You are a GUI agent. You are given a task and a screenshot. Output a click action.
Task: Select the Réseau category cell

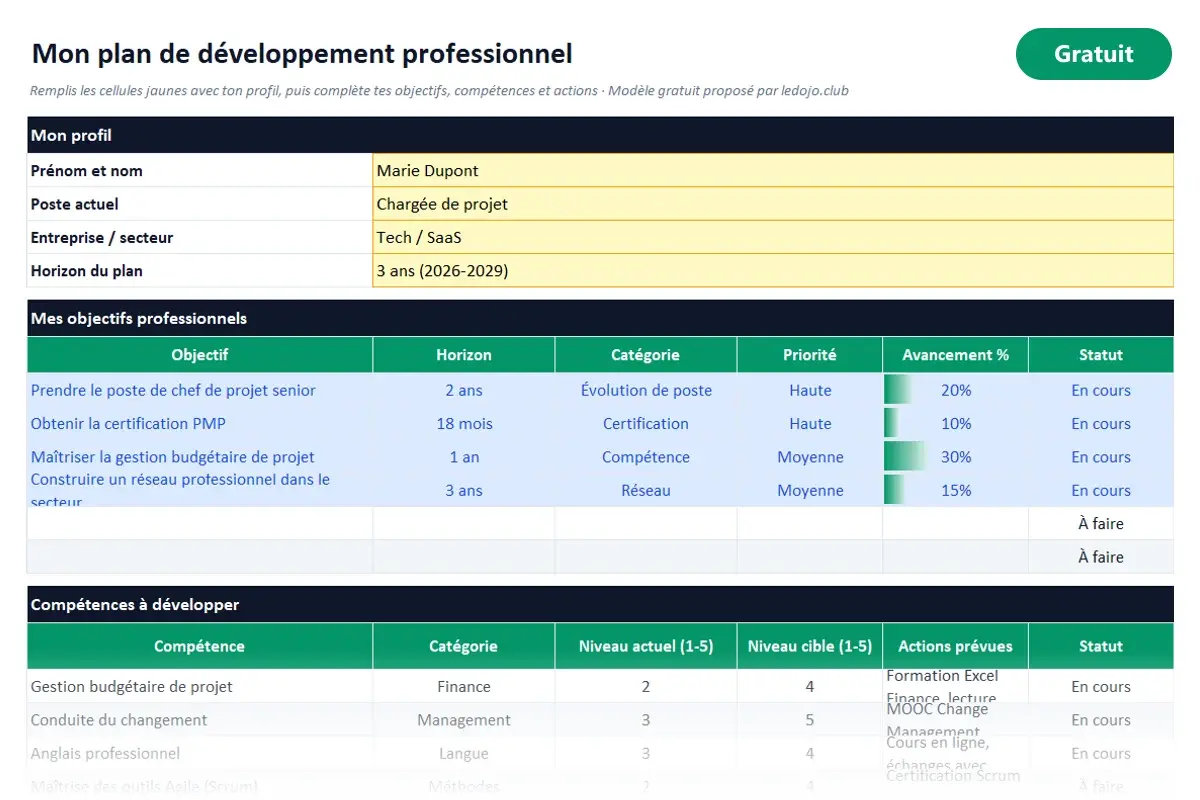point(646,490)
